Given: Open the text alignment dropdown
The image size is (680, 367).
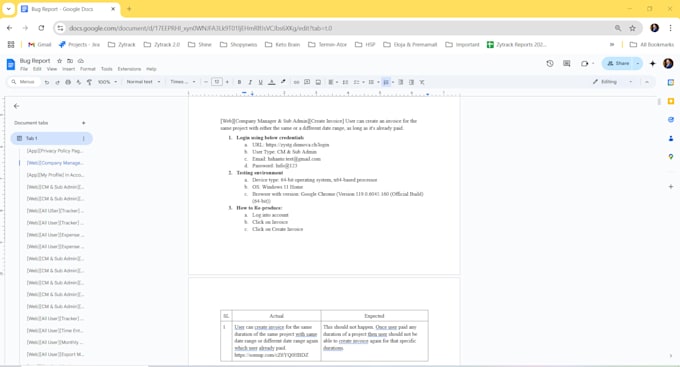Looking at the screenshot, I should point(333,82).
